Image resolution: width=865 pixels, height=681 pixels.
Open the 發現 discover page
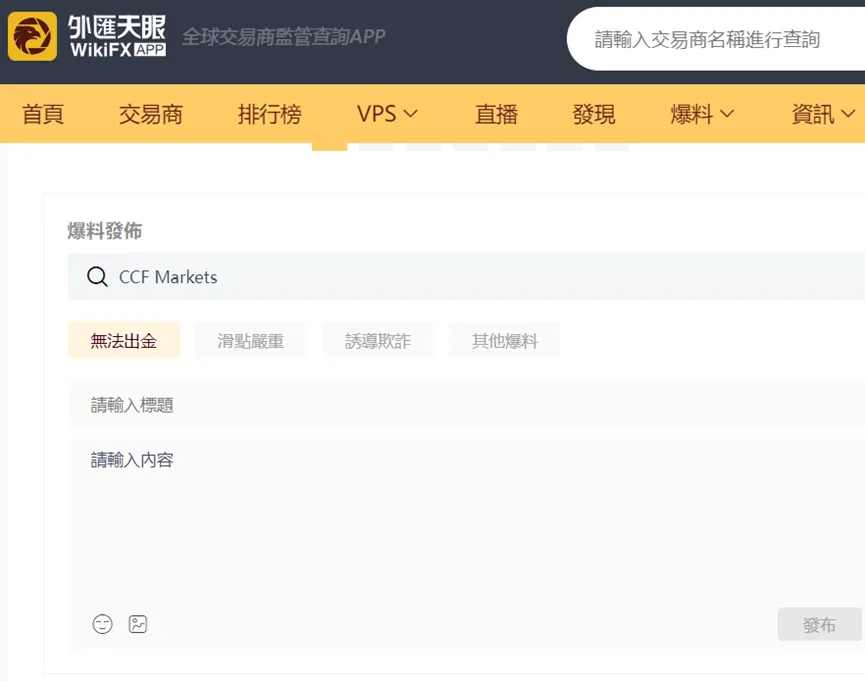(x=594, y=114)
